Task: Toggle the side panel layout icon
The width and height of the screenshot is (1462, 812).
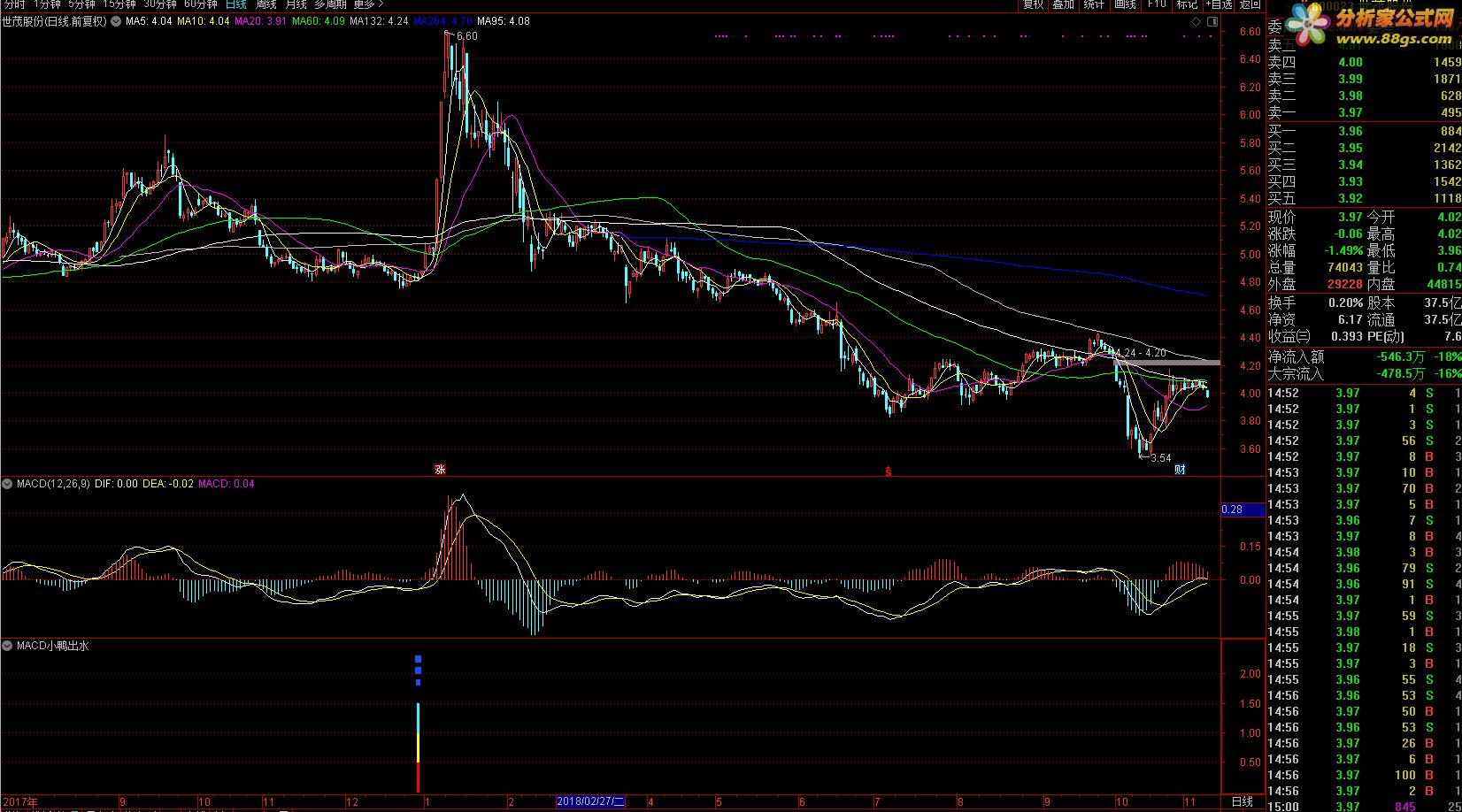Action: [1211, 21]
